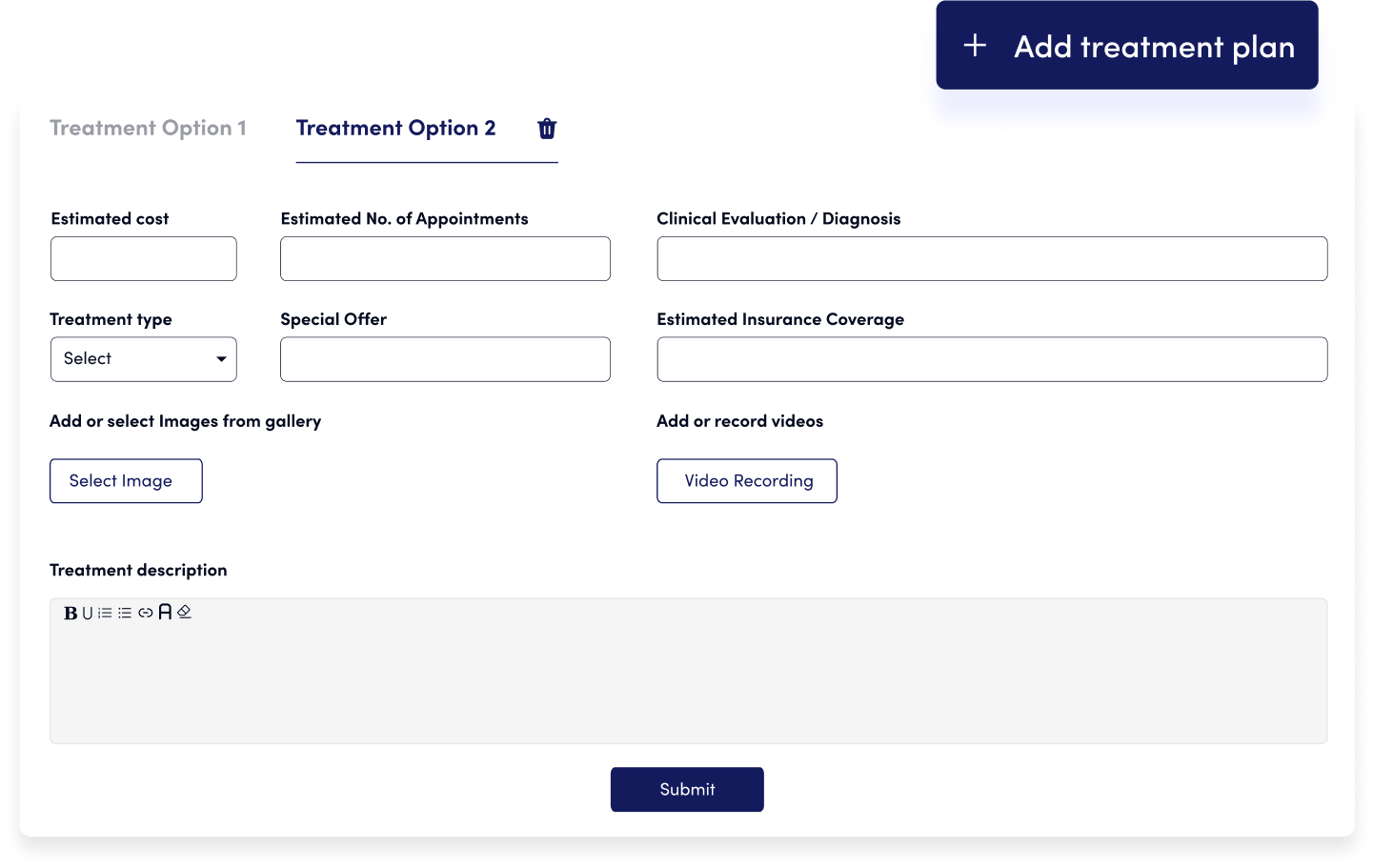Click Add treatment plan button
Image resolution: width=1373 pixels, height=868 pixels.
click(x=1127, y=46)
